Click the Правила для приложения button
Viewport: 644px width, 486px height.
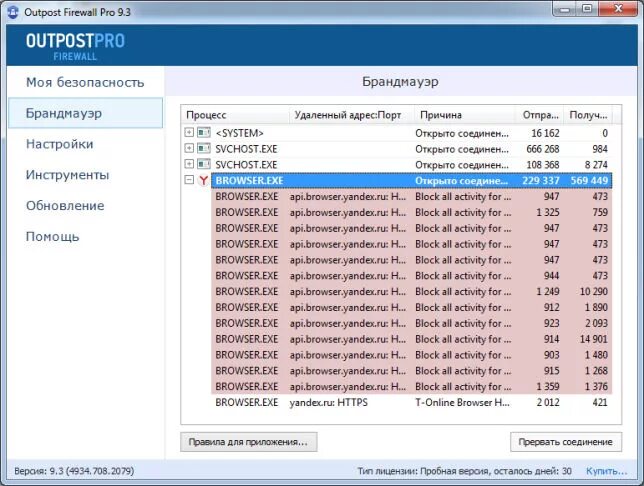pos(248,442)
